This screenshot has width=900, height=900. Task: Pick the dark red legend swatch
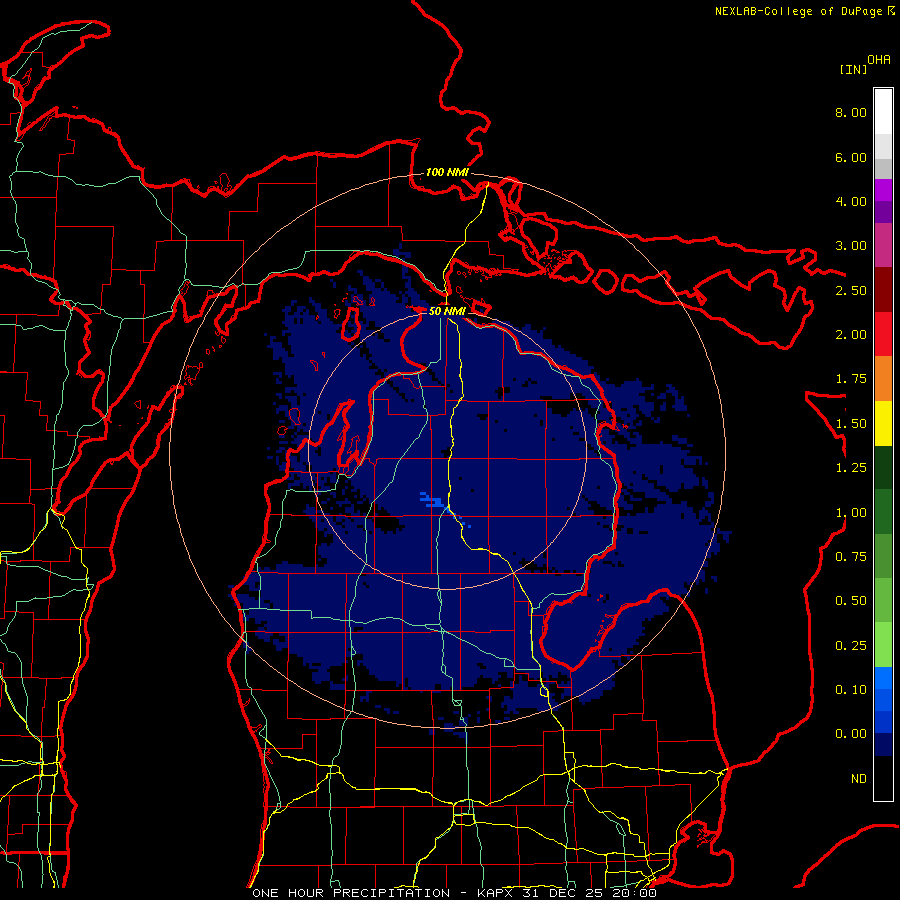tap(883, 290)
